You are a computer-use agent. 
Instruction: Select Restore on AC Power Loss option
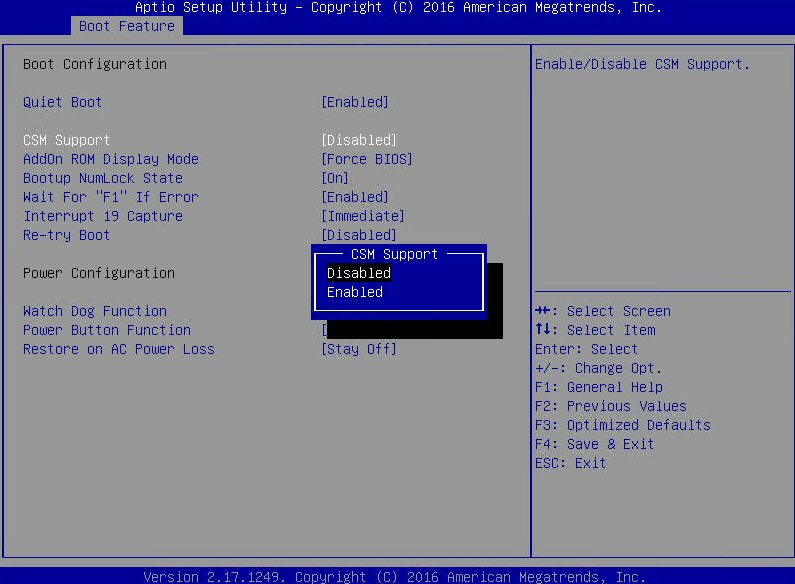(119, 349)
